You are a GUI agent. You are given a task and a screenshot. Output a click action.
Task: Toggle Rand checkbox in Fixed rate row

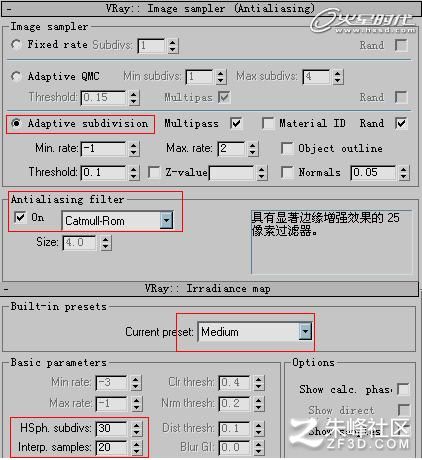[401, 45]
